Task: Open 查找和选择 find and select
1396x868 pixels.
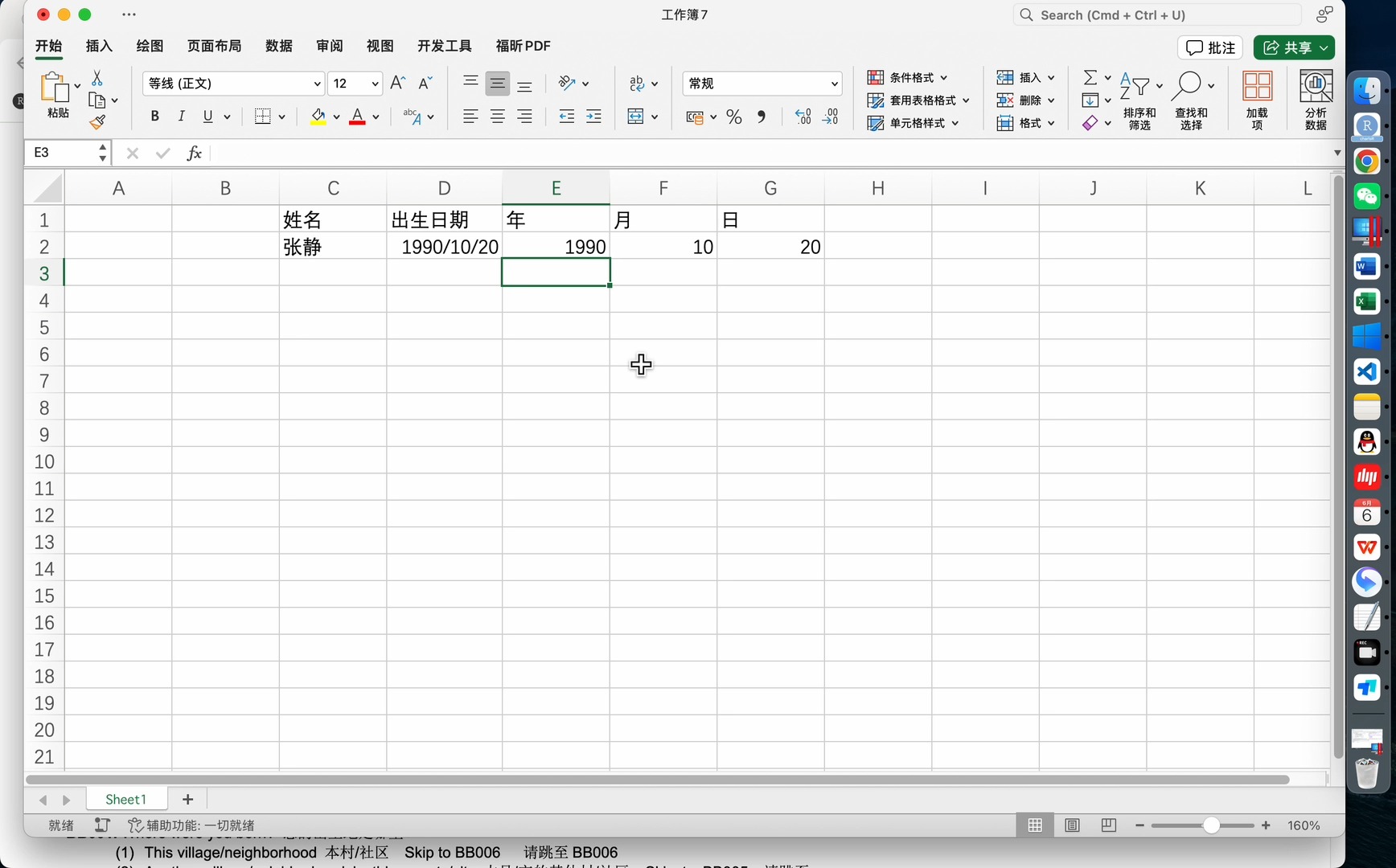Action: [x=1191, y=100]
